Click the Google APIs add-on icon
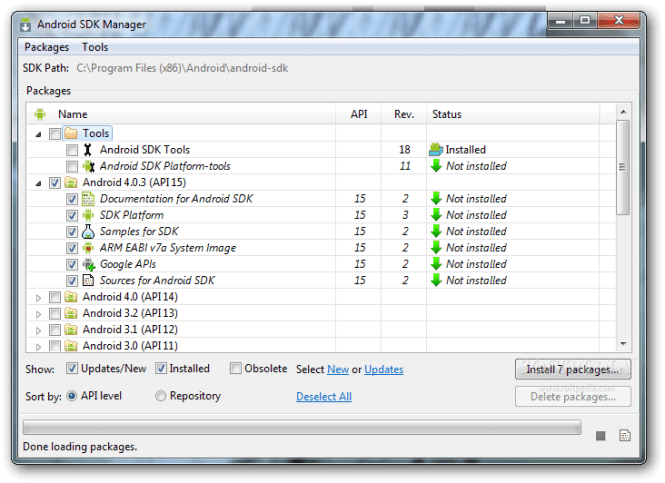This screenshot has height=483, width=665. coord(89,264)
